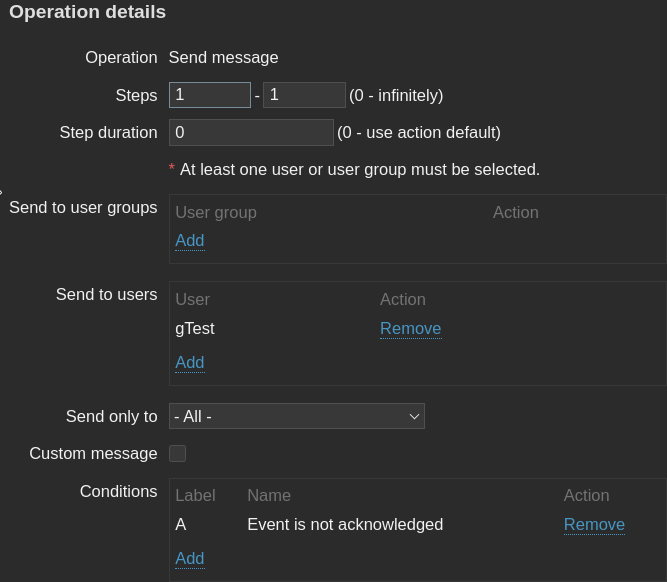Click the Step duration label
The image size is (667, 582).
coord(108,132)
